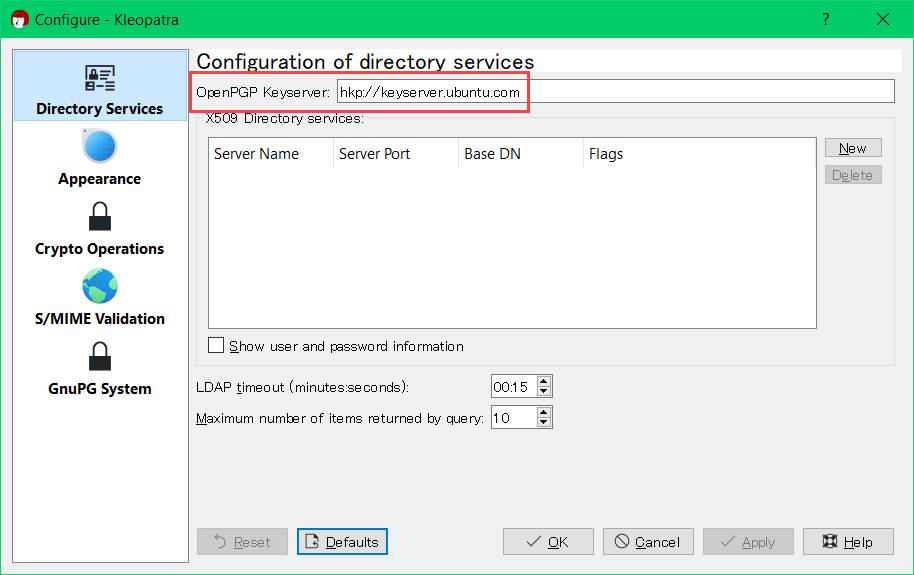Click the OpenPGP Keyserver text field

pos(614,92)
